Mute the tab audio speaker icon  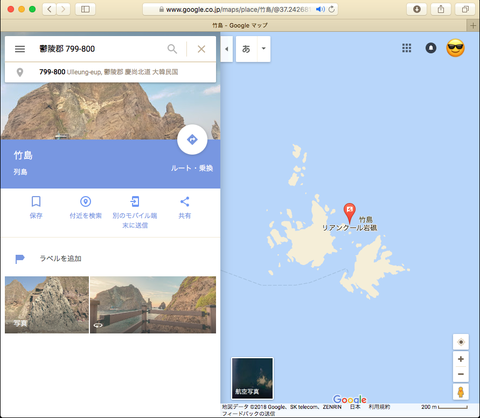(320, 9)
